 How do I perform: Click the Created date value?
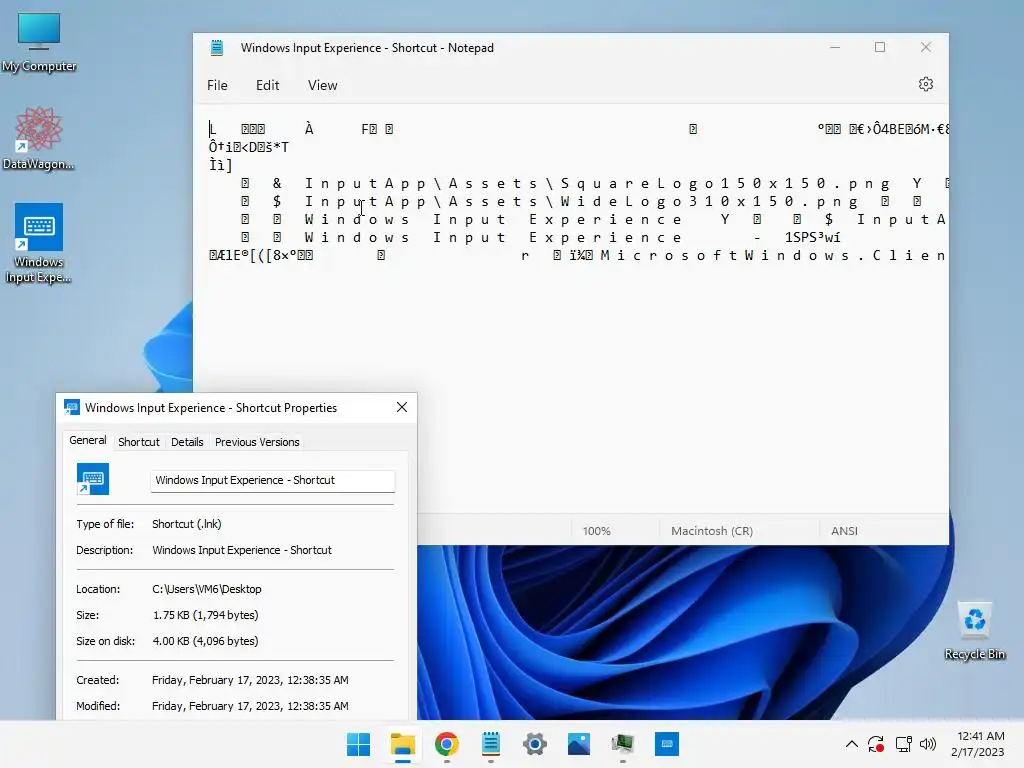(250, 680)
